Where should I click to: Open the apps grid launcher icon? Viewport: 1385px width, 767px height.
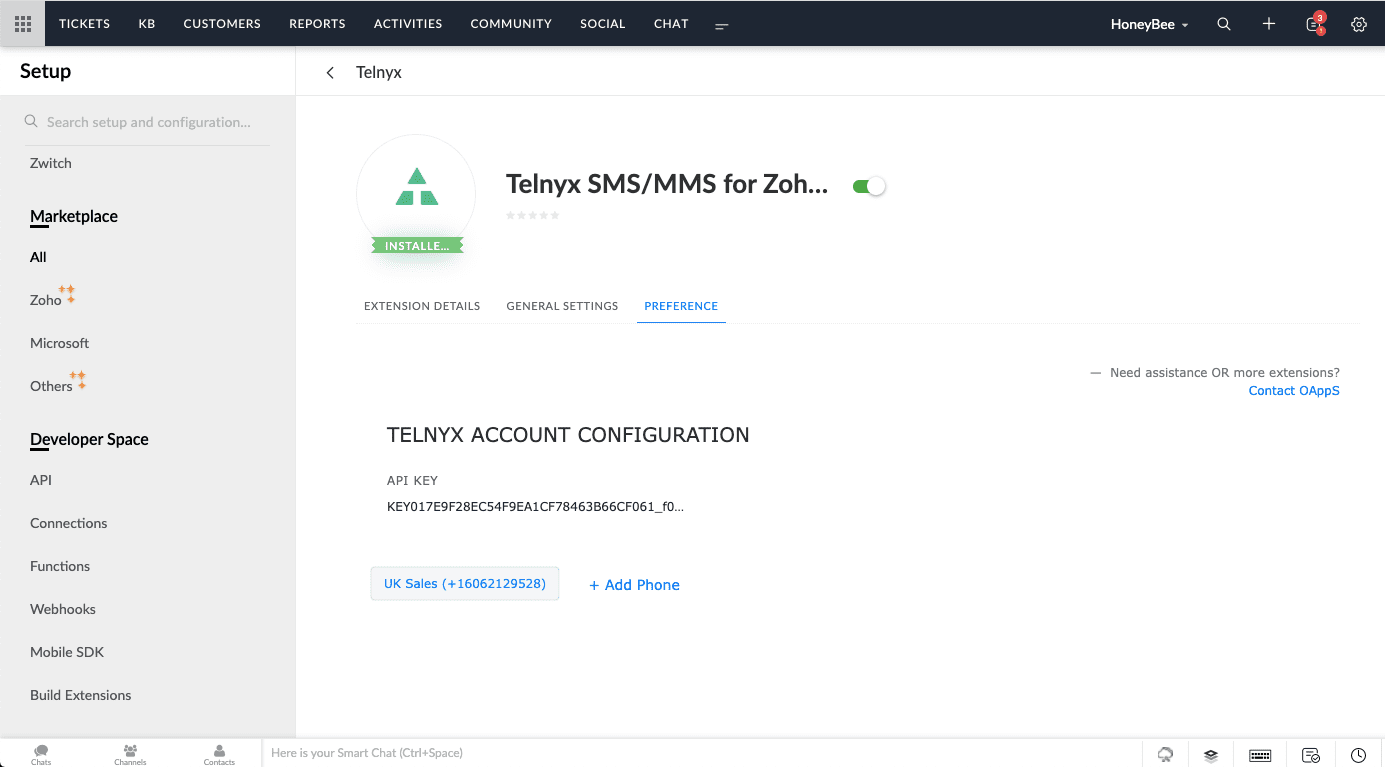point(22,24)
